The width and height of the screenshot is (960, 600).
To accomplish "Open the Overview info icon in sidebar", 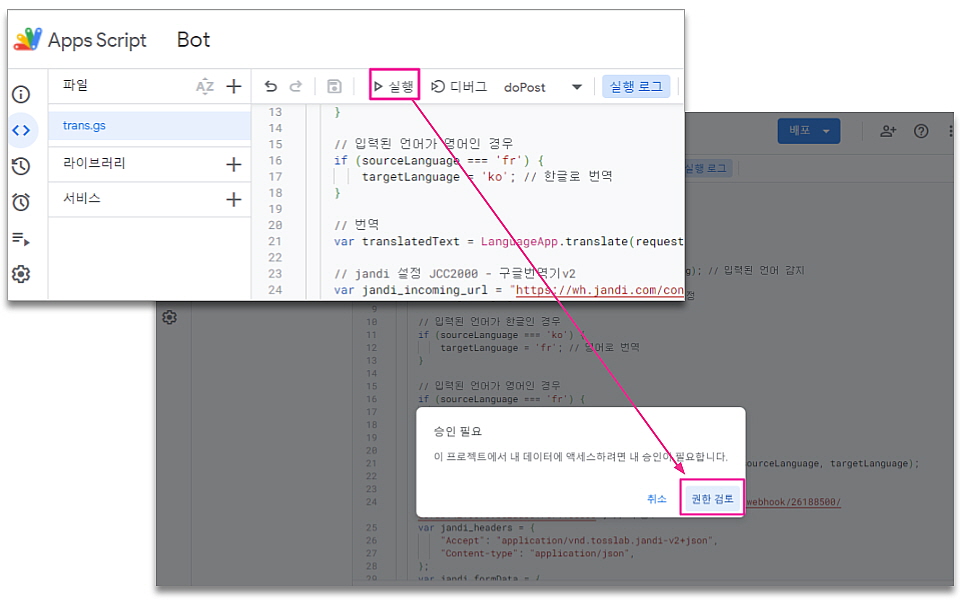I will point(21,95).
